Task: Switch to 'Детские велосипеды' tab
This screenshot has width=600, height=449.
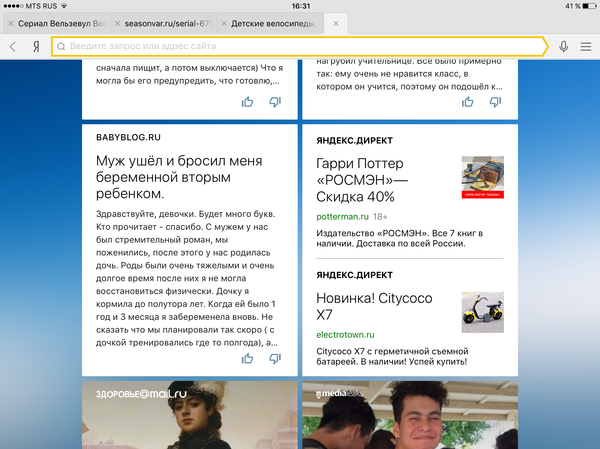Action: click(275, 22)
